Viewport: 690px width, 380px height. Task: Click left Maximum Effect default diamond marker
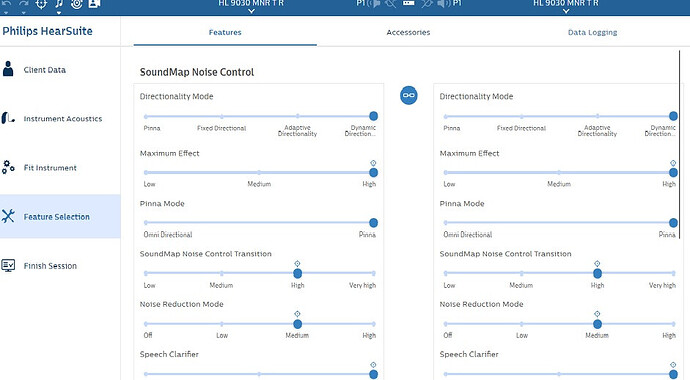[x=373, y=163]
